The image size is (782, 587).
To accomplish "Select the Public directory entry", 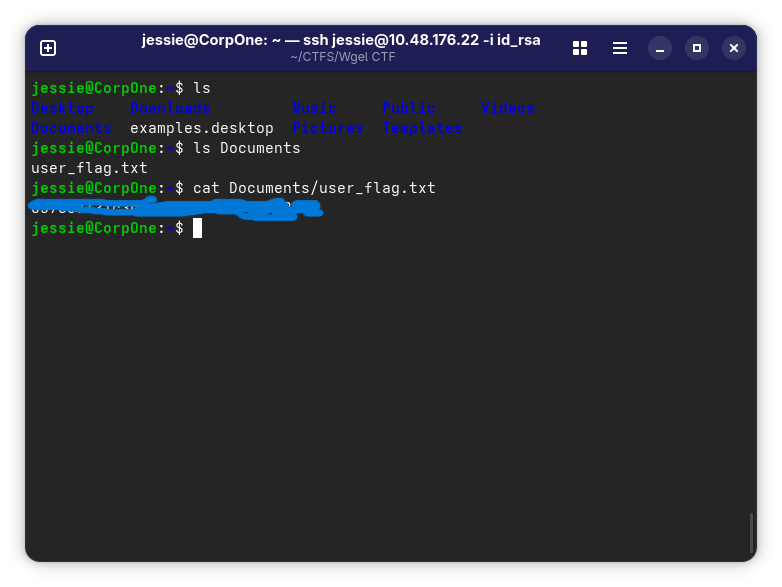I will (409, 108).
